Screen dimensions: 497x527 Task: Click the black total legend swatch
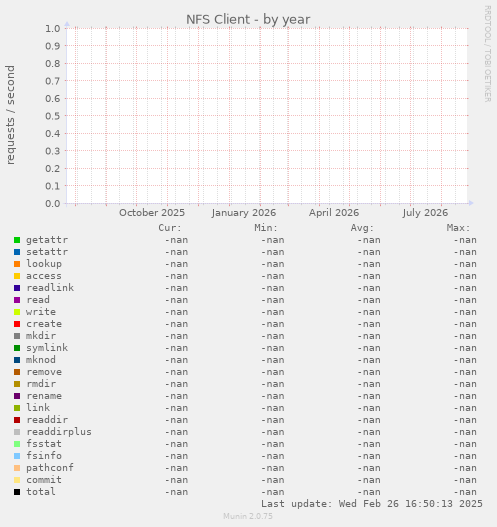point(17,492)
